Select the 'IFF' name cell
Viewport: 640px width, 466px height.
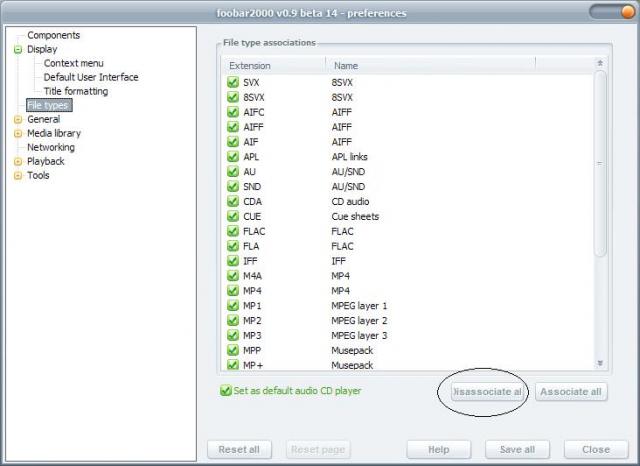pos(338,261)
